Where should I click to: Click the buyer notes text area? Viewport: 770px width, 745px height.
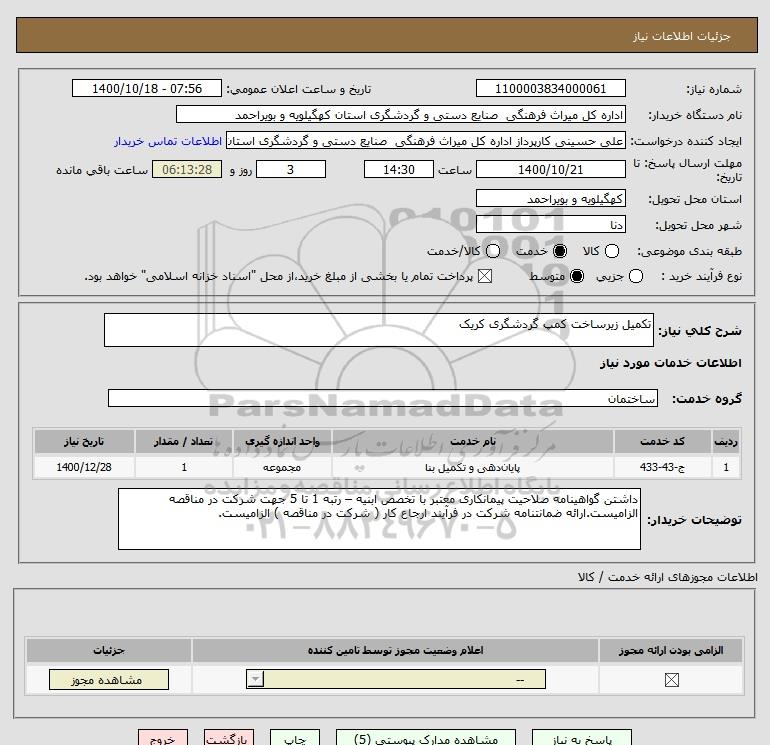[379, 519]
